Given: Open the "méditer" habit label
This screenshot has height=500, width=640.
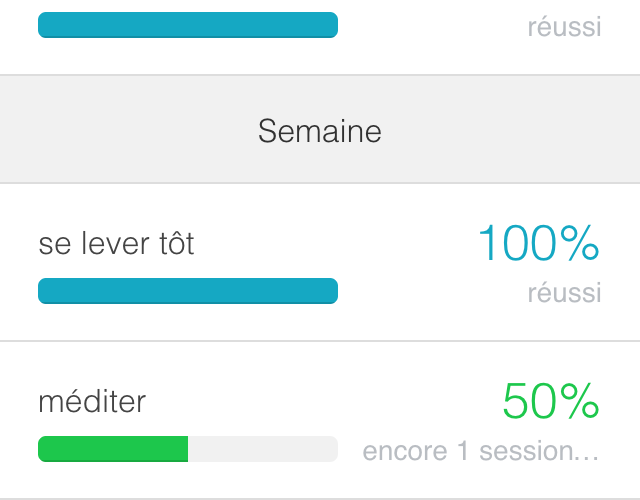Looking at the screenshot, I should click(x=92, y=402).
